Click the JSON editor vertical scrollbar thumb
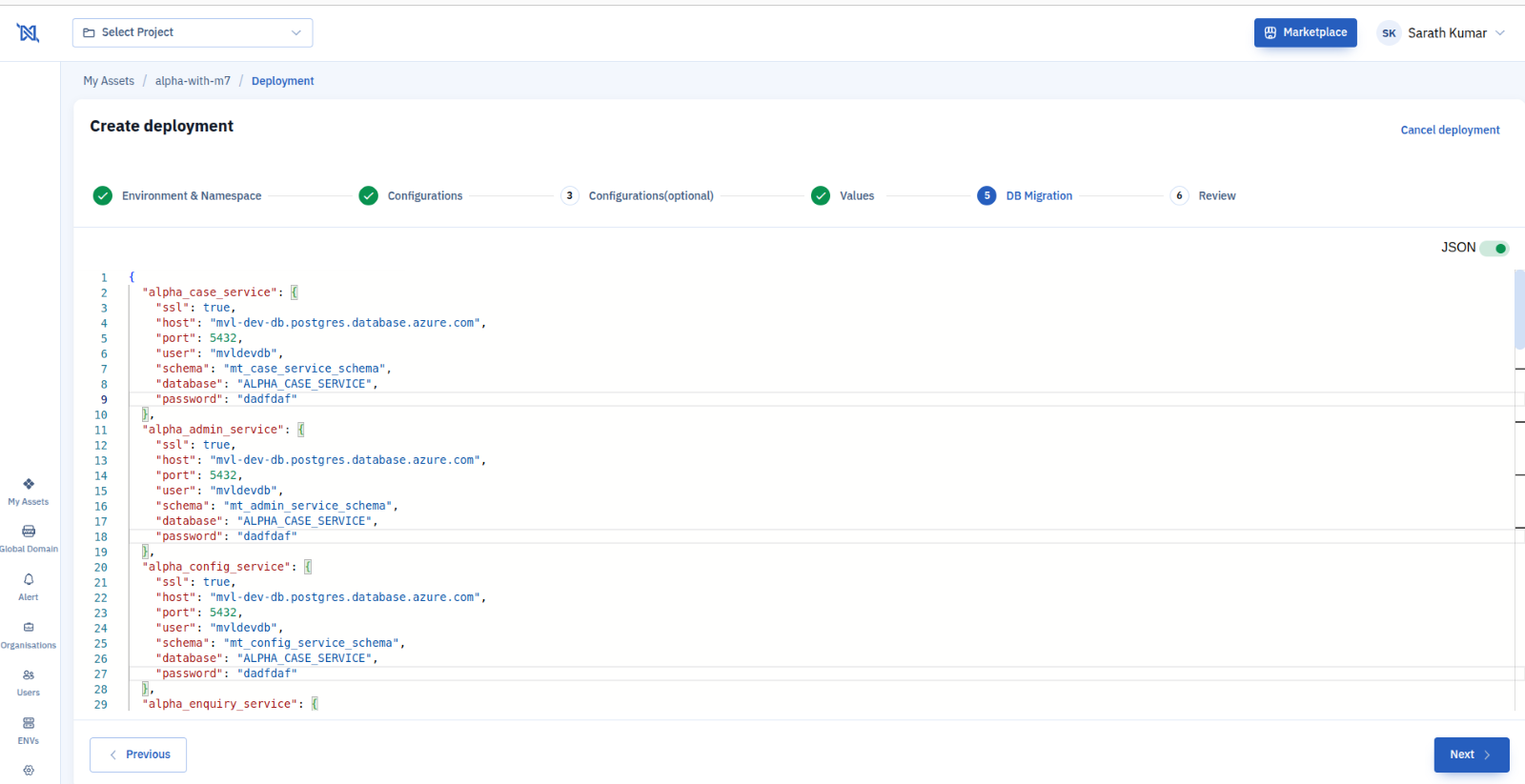The width and height of the screenshot is (1525, 784). coord(1519,310)
